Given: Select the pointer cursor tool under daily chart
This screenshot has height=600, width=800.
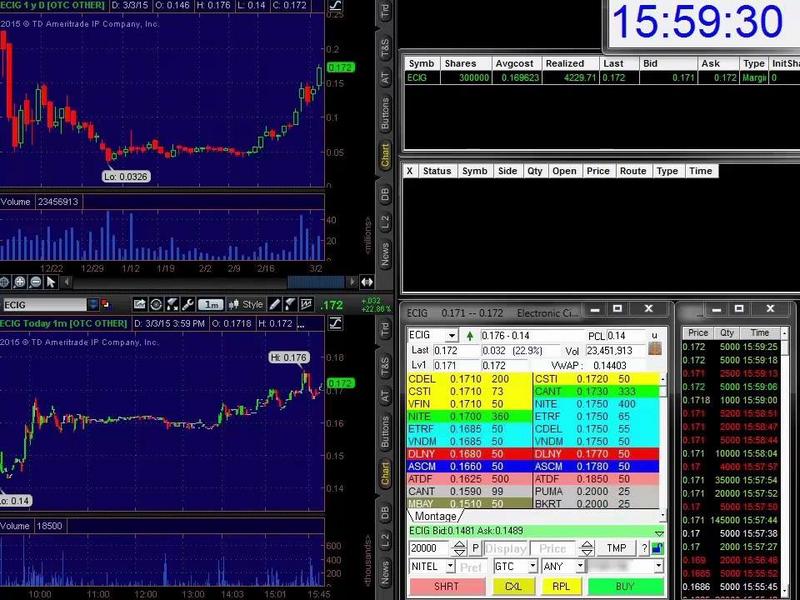Looking at the screenshot, I should click(x=51, y=282).
